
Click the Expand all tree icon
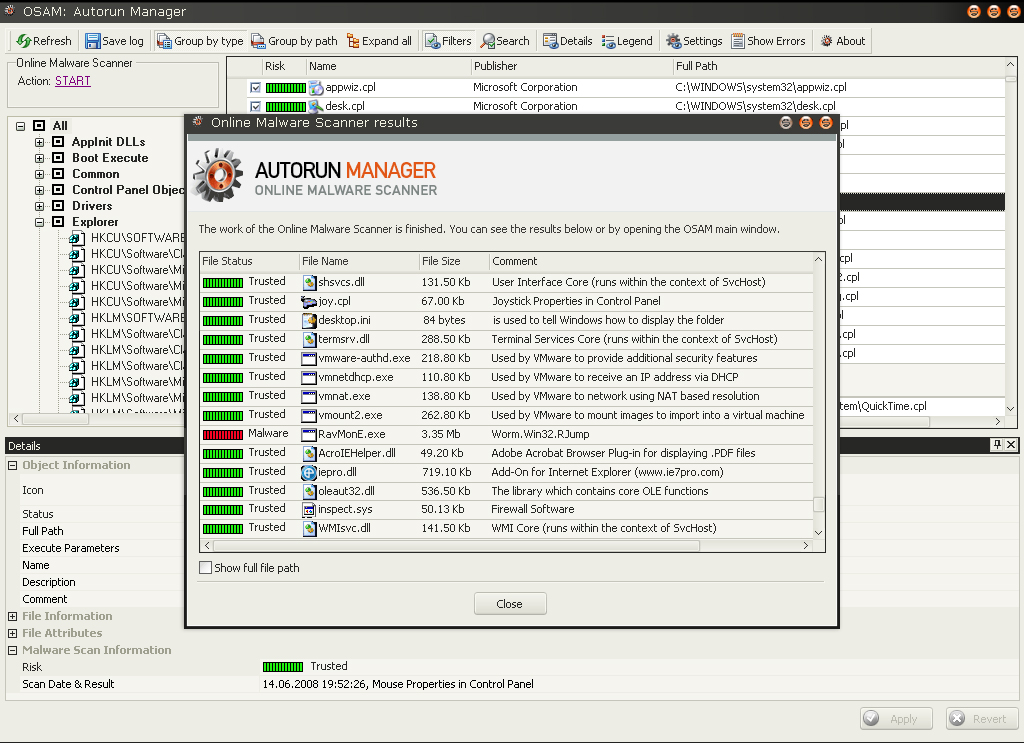[353, 41]
